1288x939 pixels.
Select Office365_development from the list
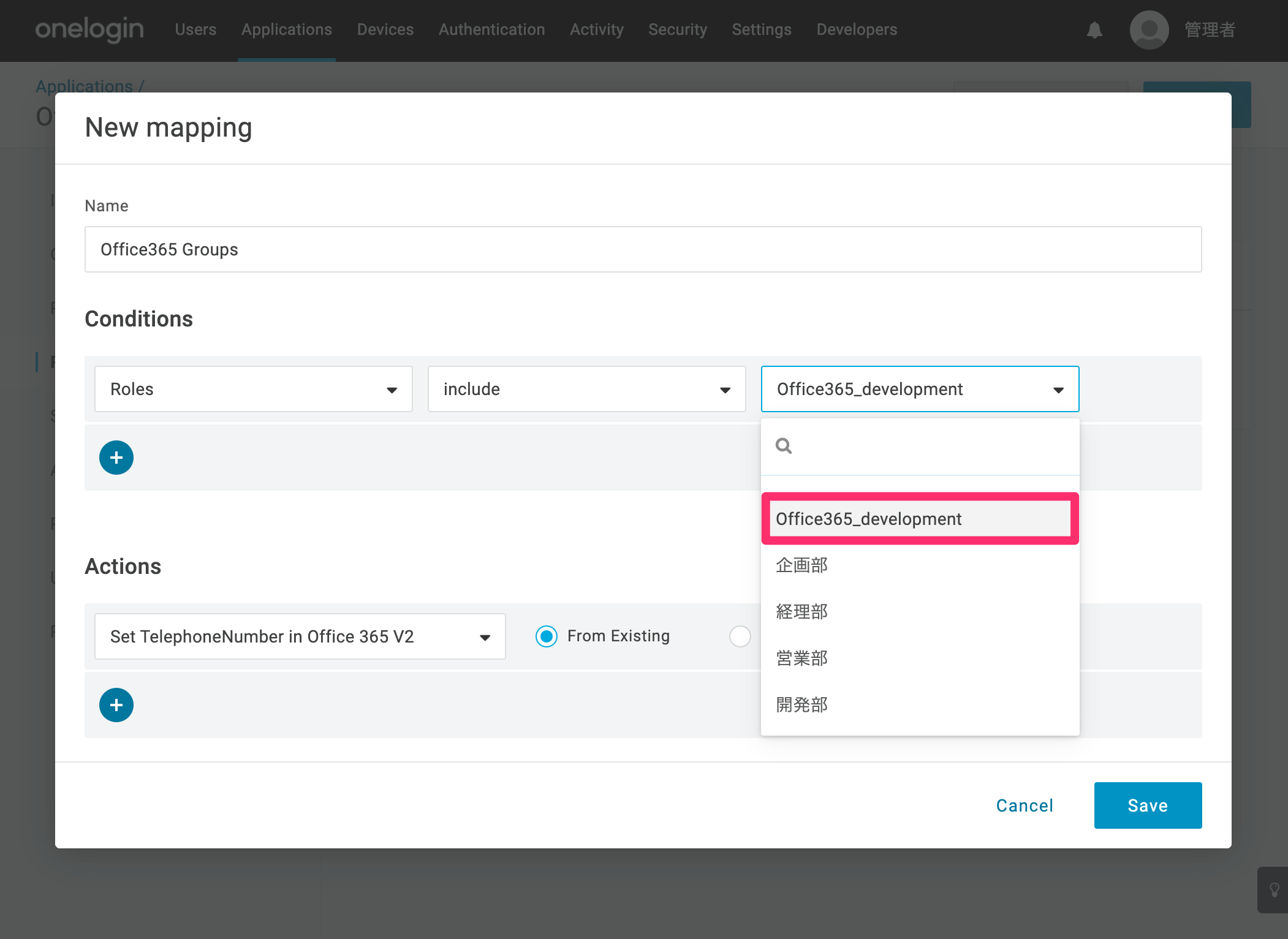920,519
